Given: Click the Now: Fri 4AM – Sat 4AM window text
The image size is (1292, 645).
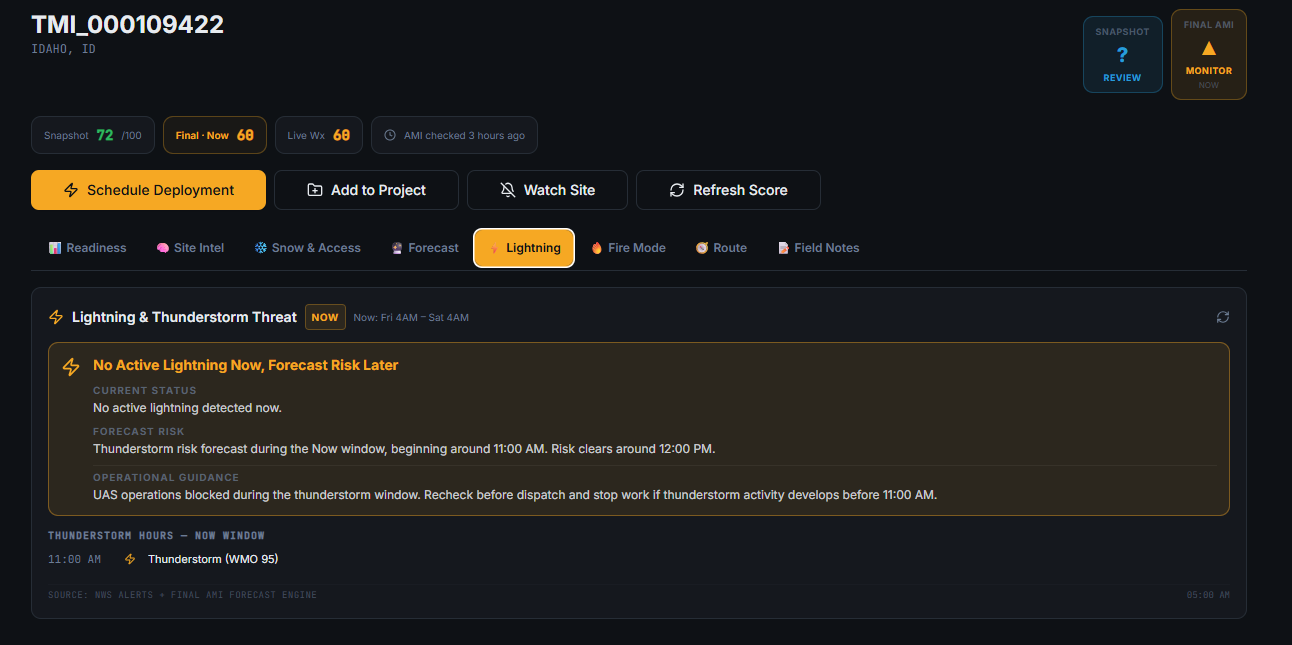Looking at the screenshot, I should coord(411,318).
